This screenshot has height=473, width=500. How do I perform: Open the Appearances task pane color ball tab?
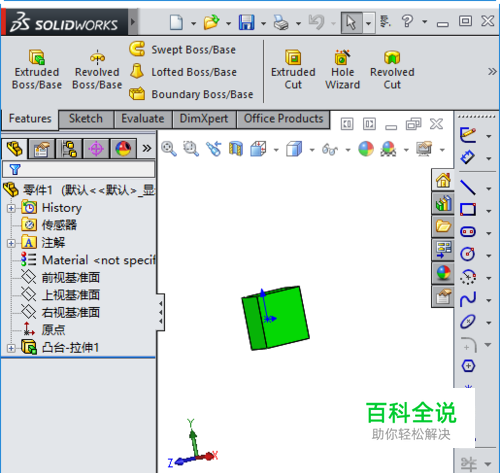click(x=443, y=273)
